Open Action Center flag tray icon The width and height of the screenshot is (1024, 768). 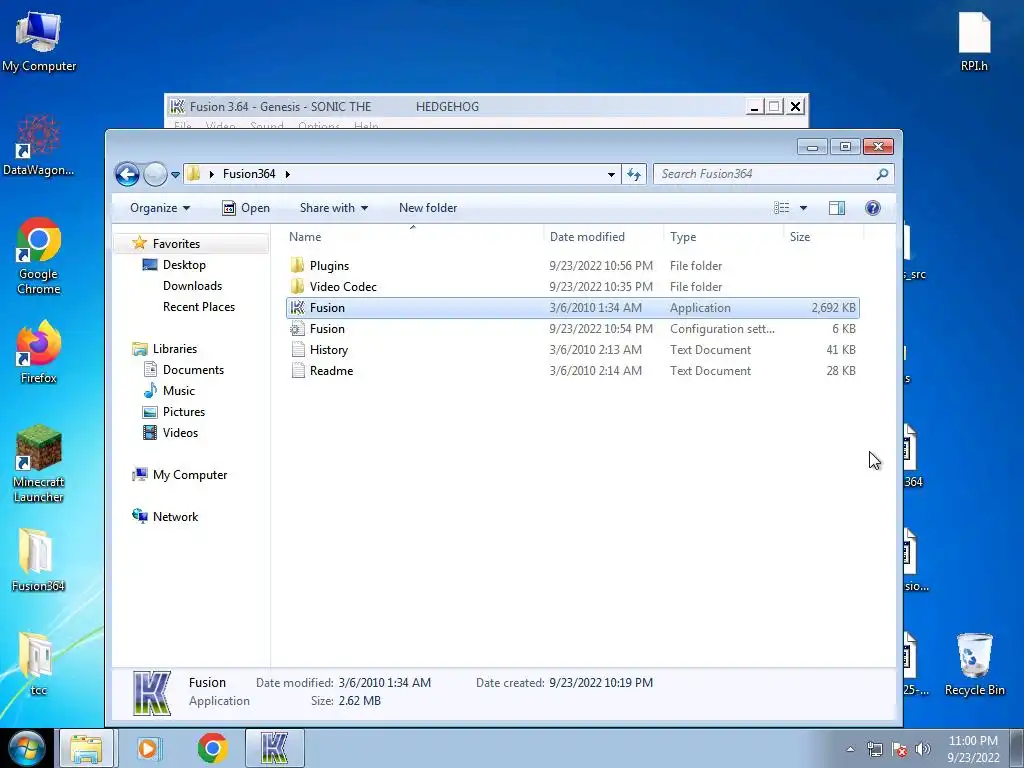899,749
